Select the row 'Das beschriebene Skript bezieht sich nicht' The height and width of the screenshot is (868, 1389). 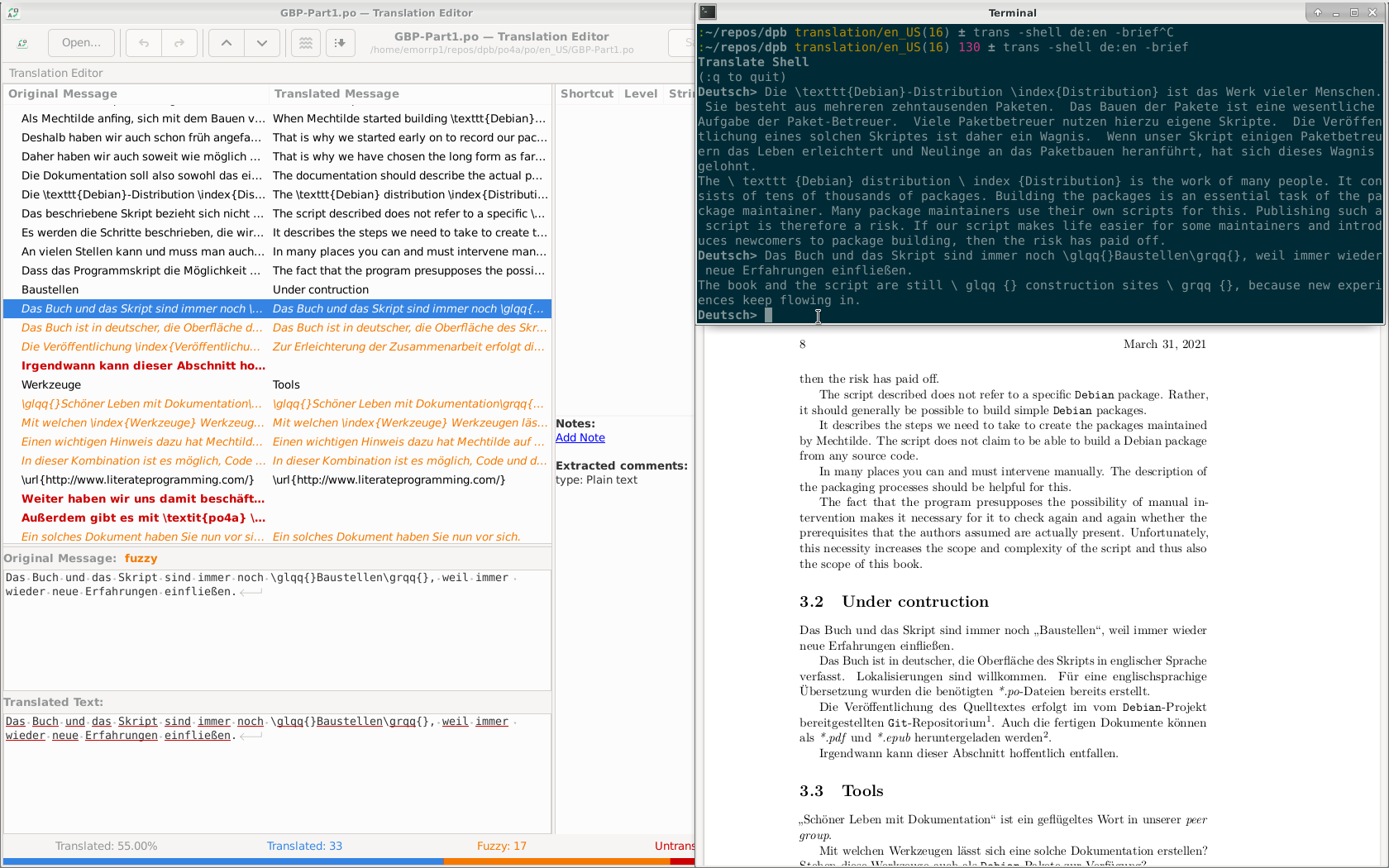pyautogui.click(x=277, y=213)
